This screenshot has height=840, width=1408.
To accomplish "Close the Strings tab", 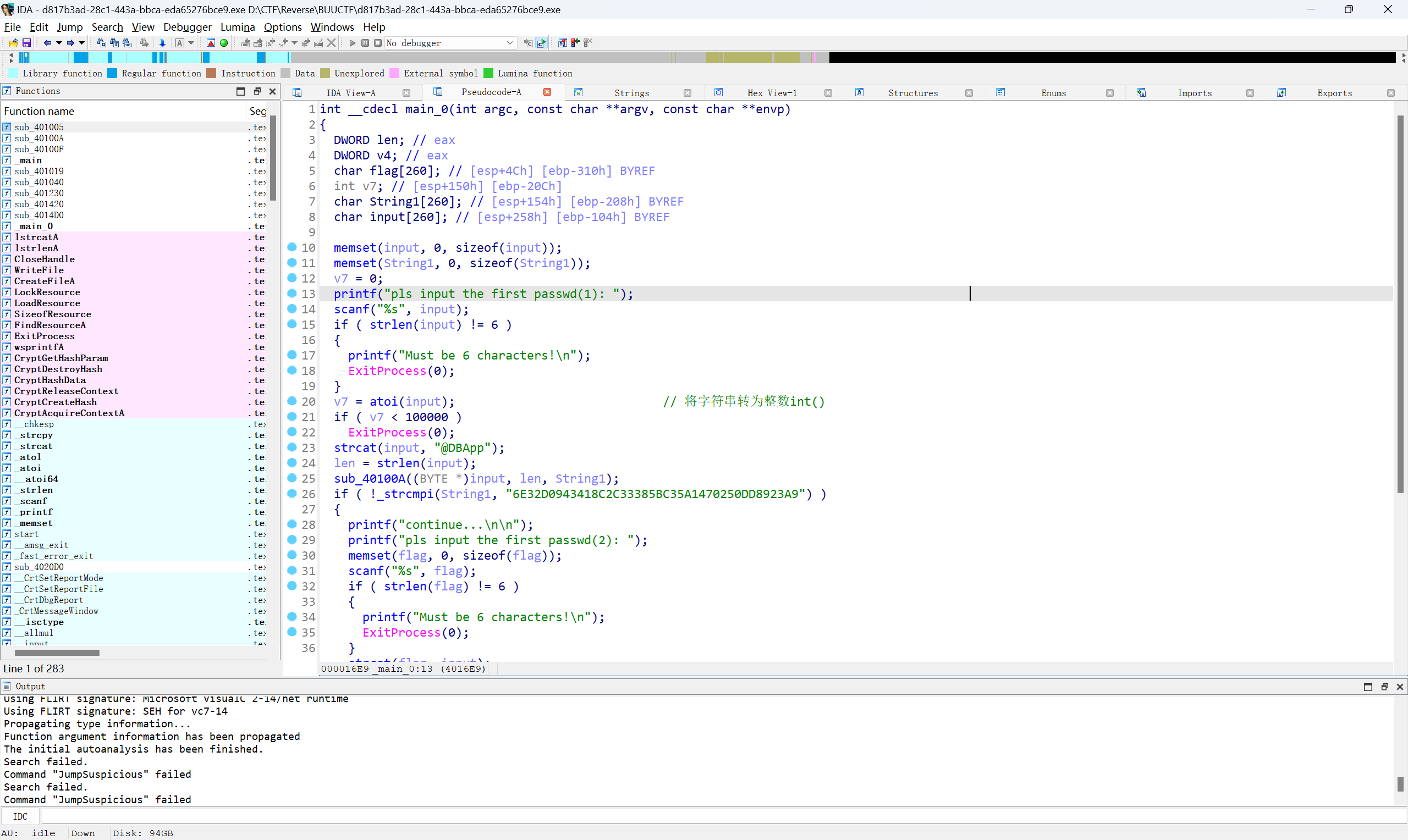I will [687, 93].
